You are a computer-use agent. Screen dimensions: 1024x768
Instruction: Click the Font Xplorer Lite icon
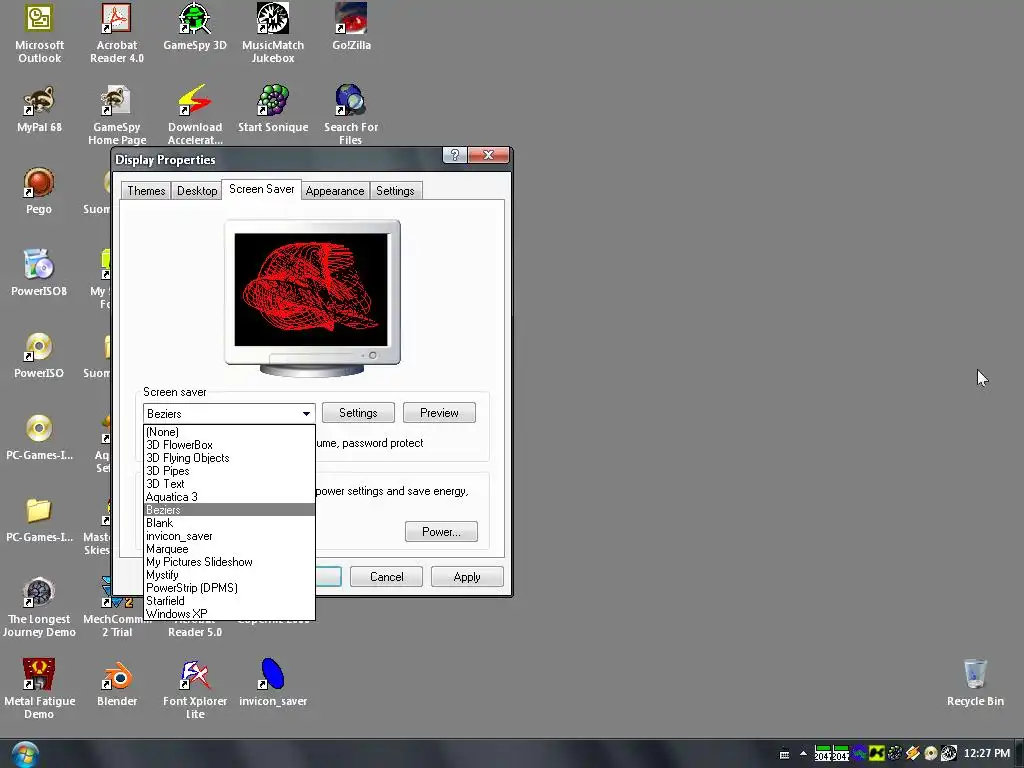(195, 690)
